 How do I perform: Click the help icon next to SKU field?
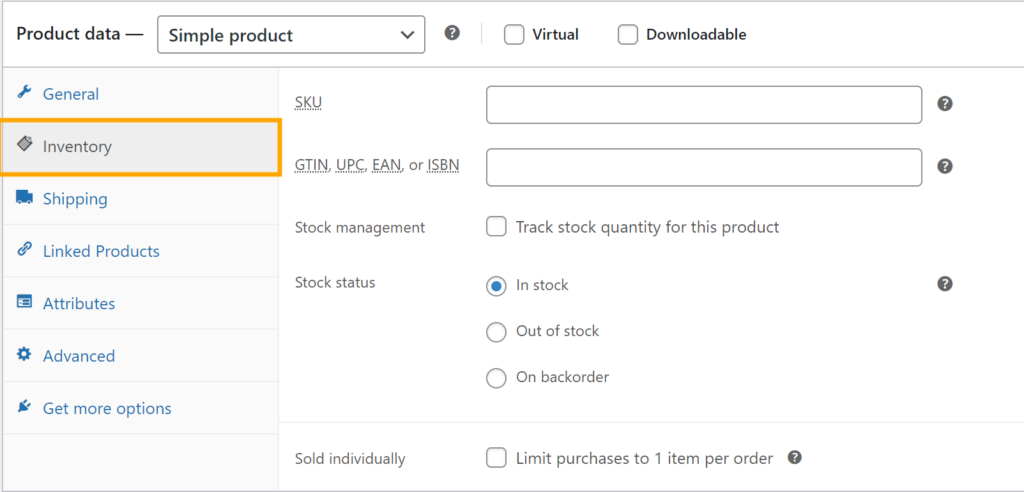[x=944, y=104]
